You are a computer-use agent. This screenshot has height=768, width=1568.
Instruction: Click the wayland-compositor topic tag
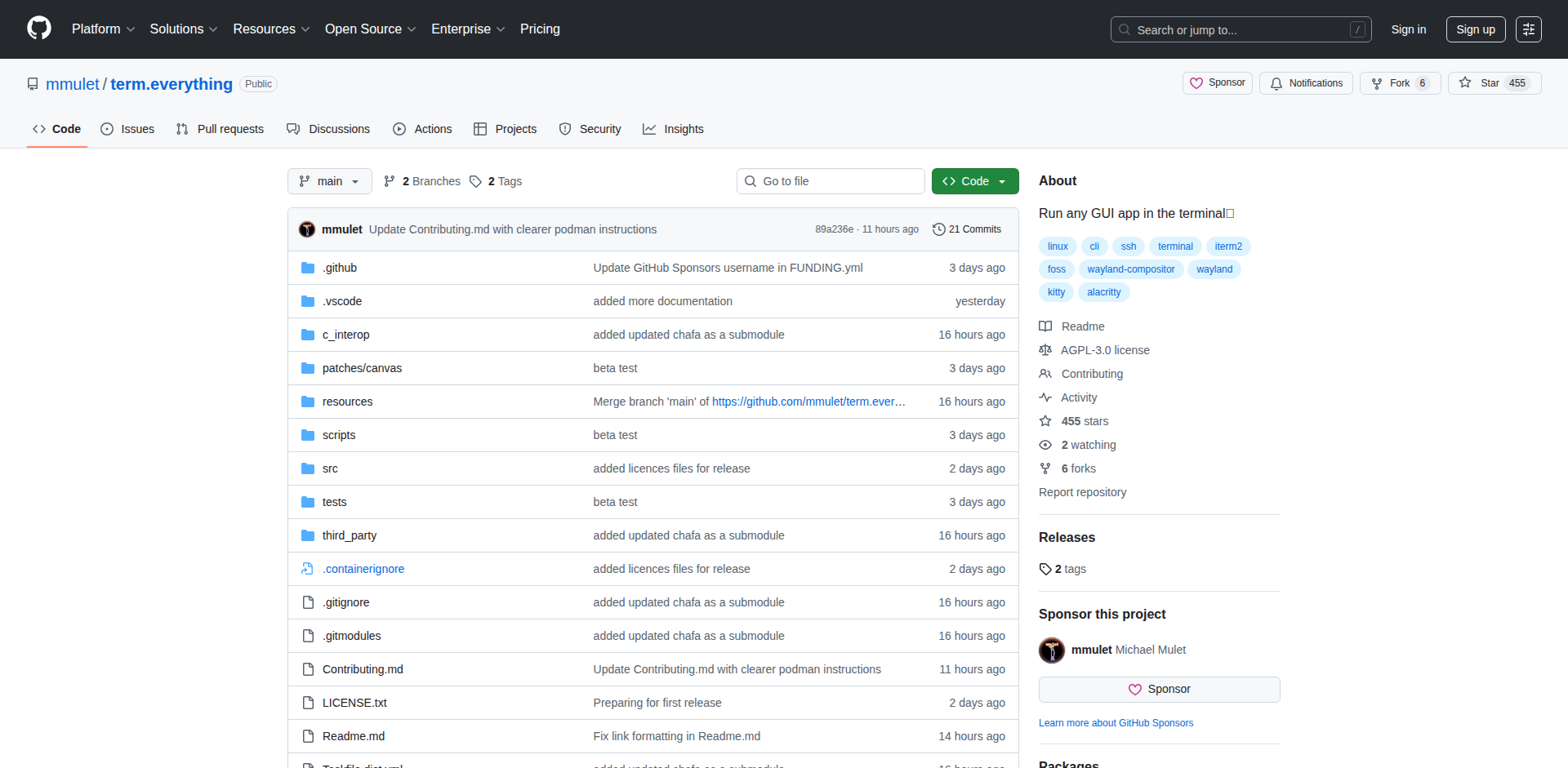(1130, 269)
